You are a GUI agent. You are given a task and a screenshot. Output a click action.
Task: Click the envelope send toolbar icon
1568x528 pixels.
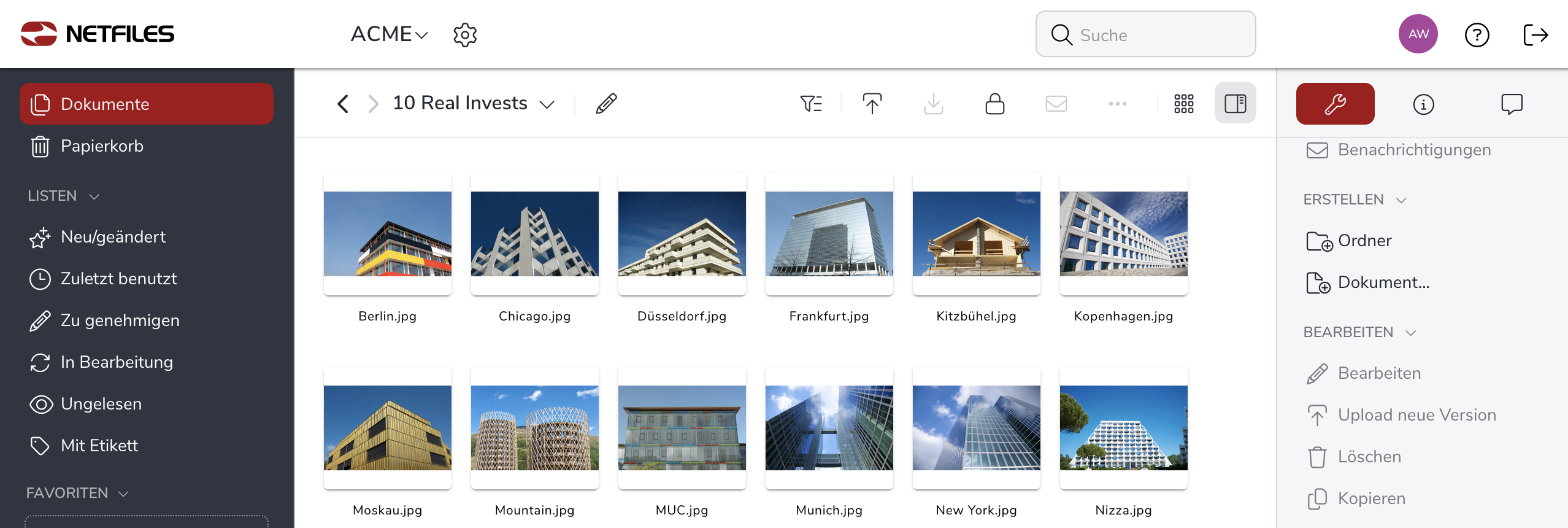(1056, 103)
